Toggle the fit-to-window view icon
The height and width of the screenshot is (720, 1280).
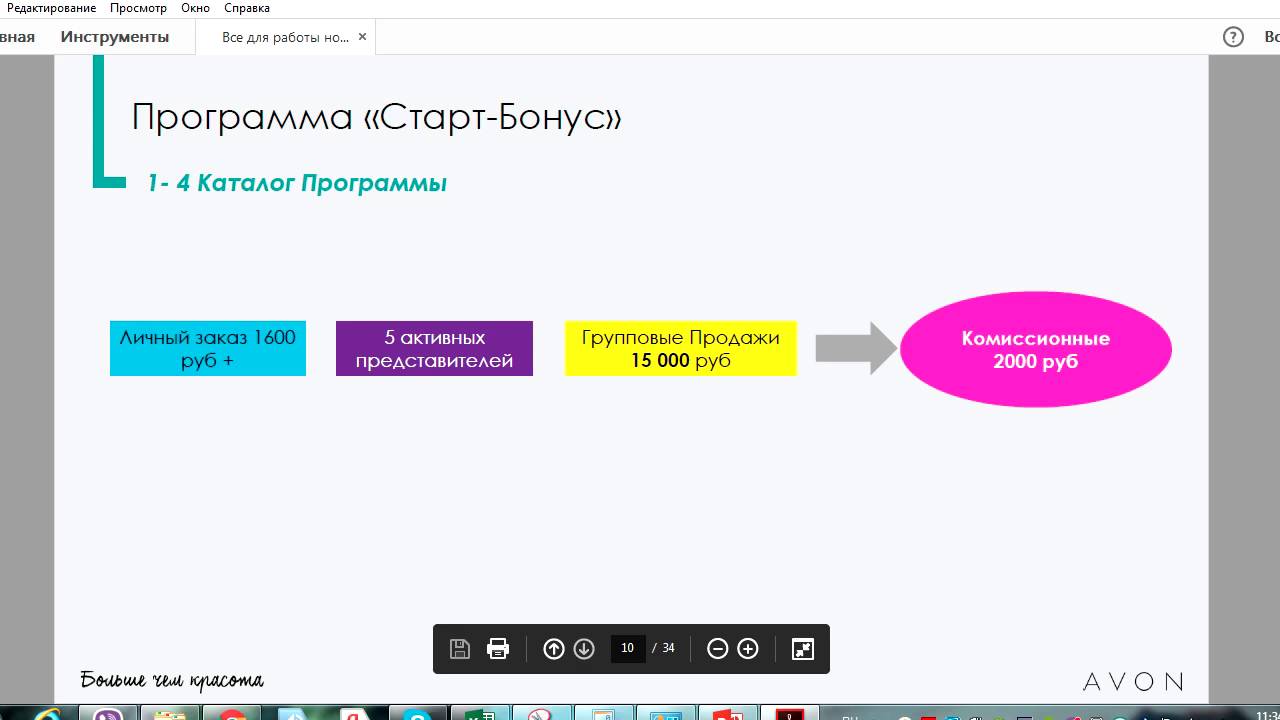(x=803, y=649)
